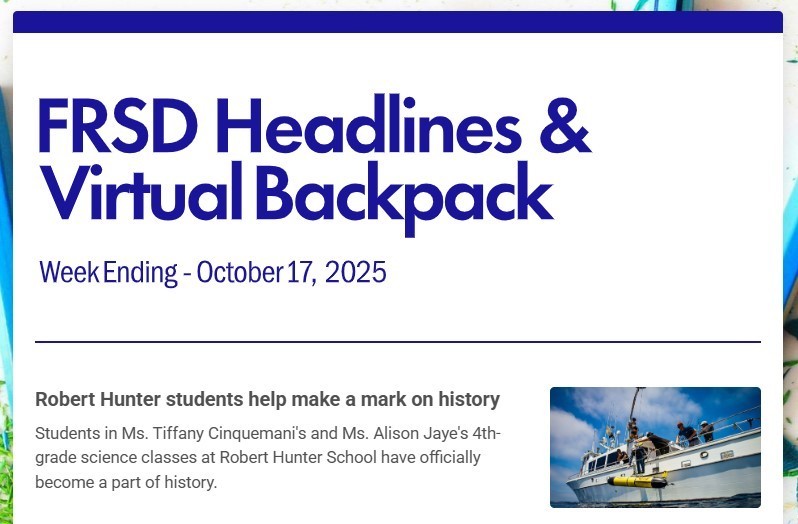Click the Week Ending text in the subtitle
798x524 pixels.
pos(107,272)
